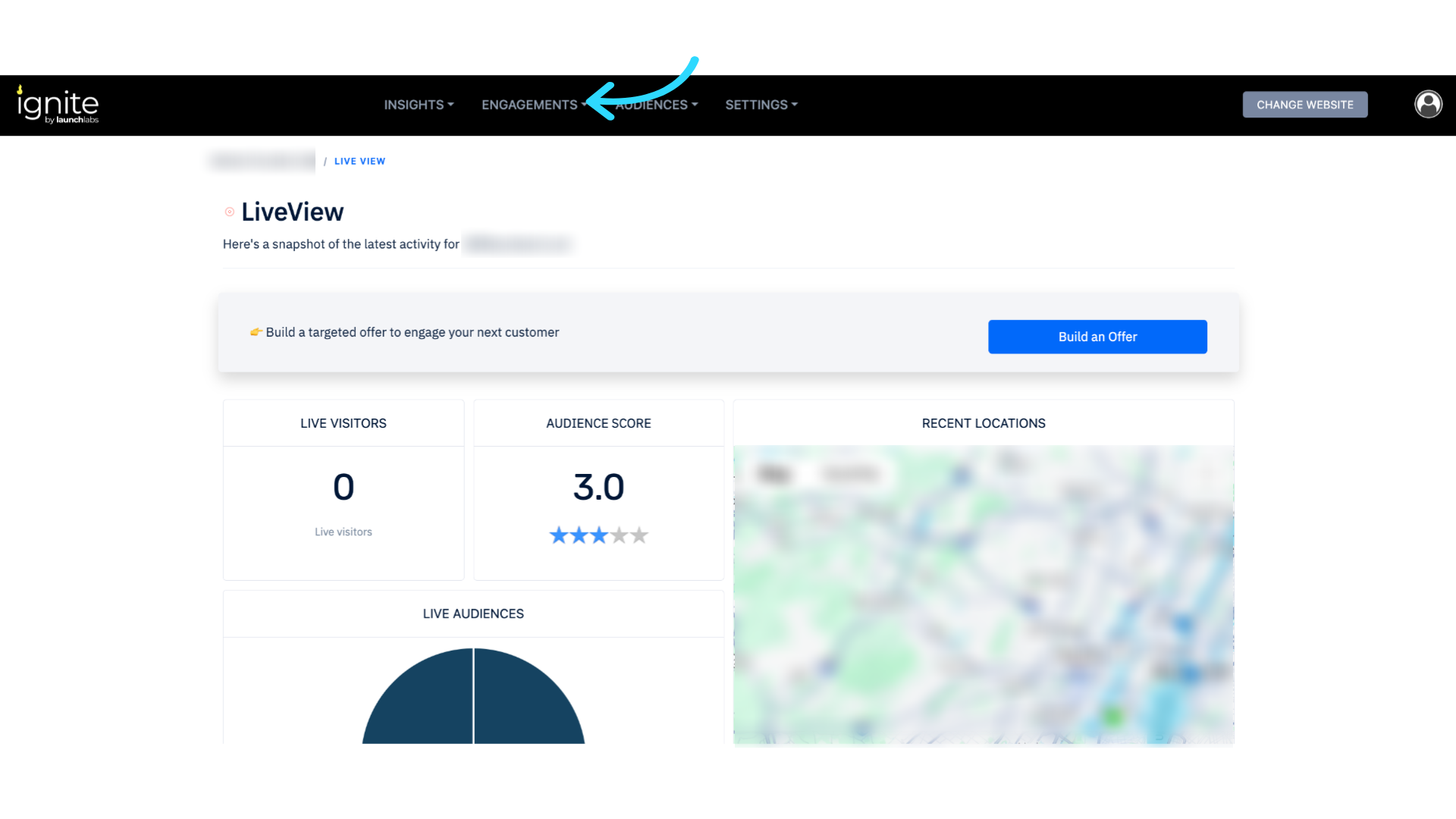This screenshot has width=1456, height=819.
Task: Click the last gray rating star
Action: [639, 535]
